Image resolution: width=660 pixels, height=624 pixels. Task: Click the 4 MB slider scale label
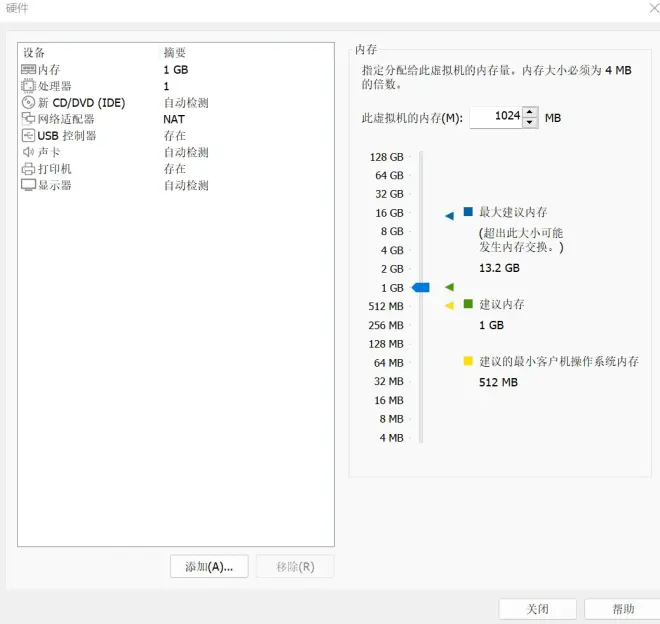point(391,438)
